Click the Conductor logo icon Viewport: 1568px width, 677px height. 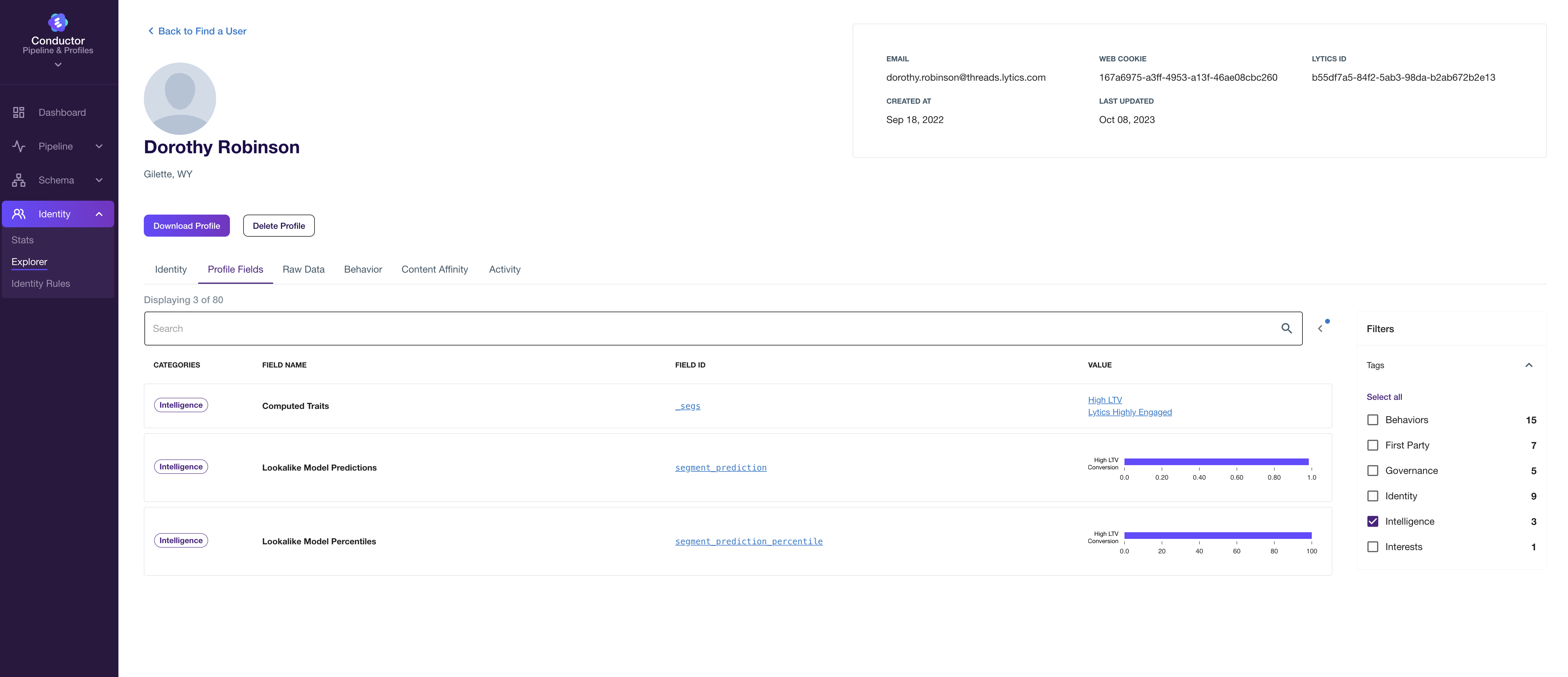point(58,23)
